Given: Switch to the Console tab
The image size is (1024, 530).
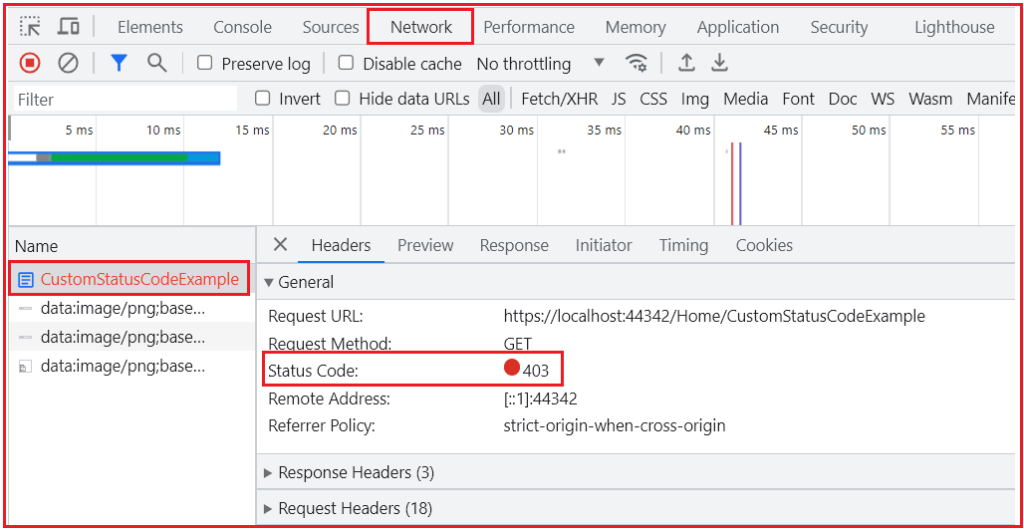Looking at the screenshot, I should pos(242,27).
